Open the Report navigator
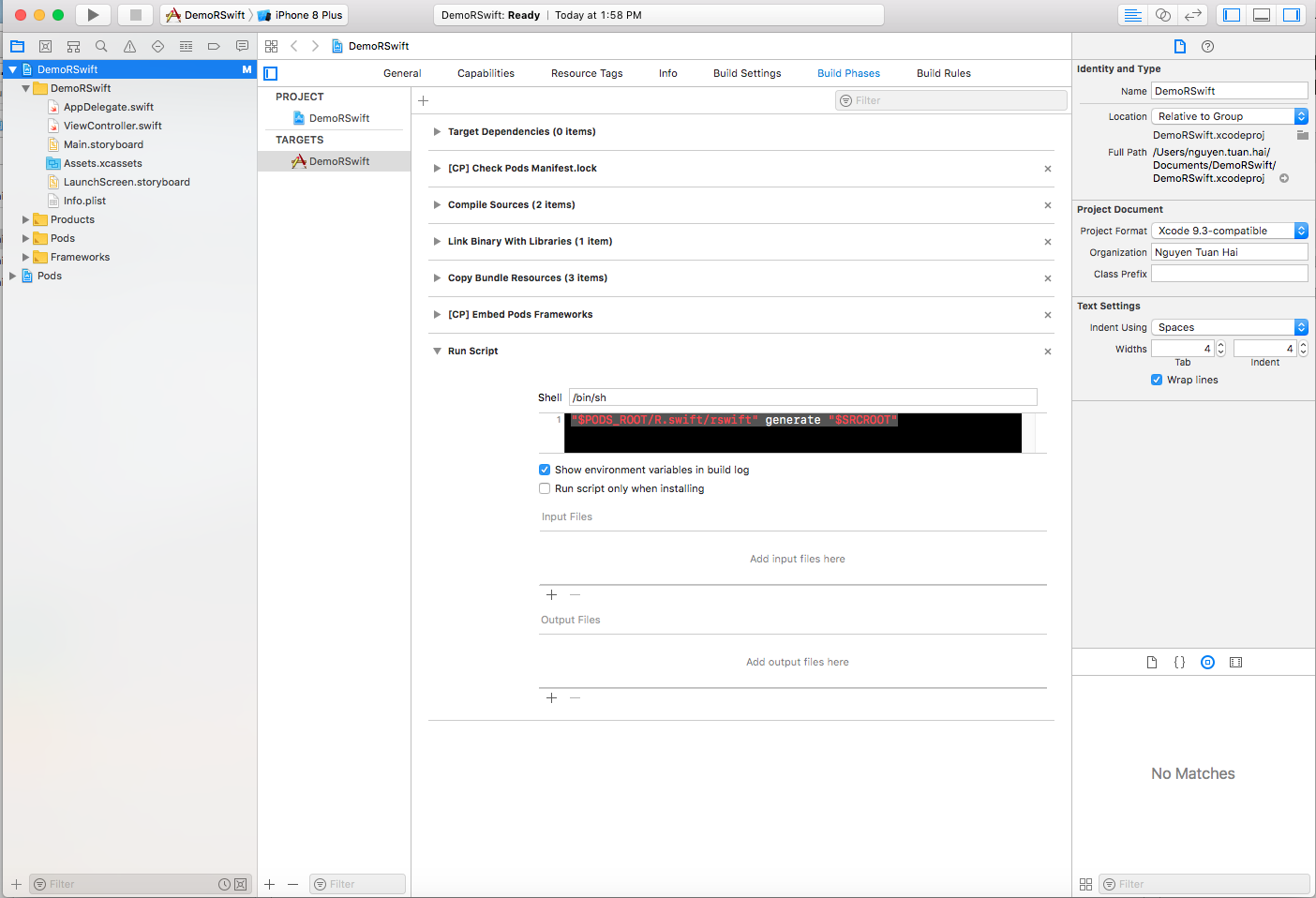This screenshot has height=898, width=1316. tap(242, 46)
